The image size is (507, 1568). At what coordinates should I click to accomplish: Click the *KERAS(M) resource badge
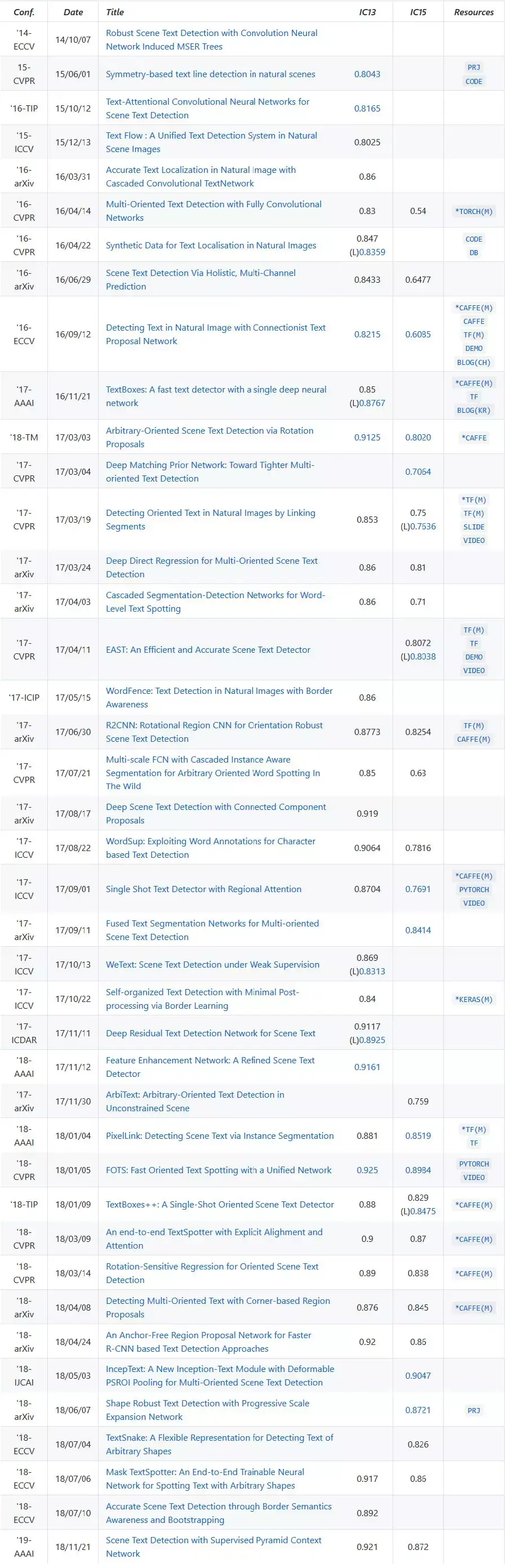(x=473, y=1000)
